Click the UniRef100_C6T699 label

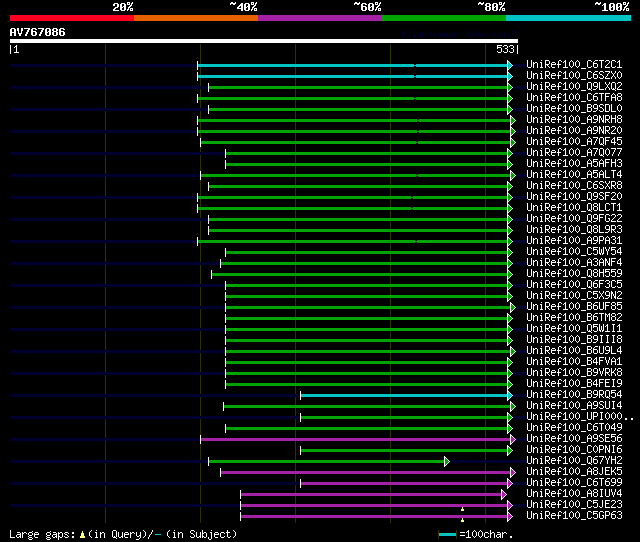(574, 483)
